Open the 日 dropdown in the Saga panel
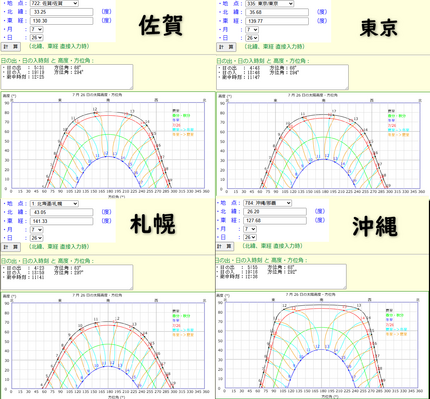This screenshot has width=430, height=399. coord(36,38)
